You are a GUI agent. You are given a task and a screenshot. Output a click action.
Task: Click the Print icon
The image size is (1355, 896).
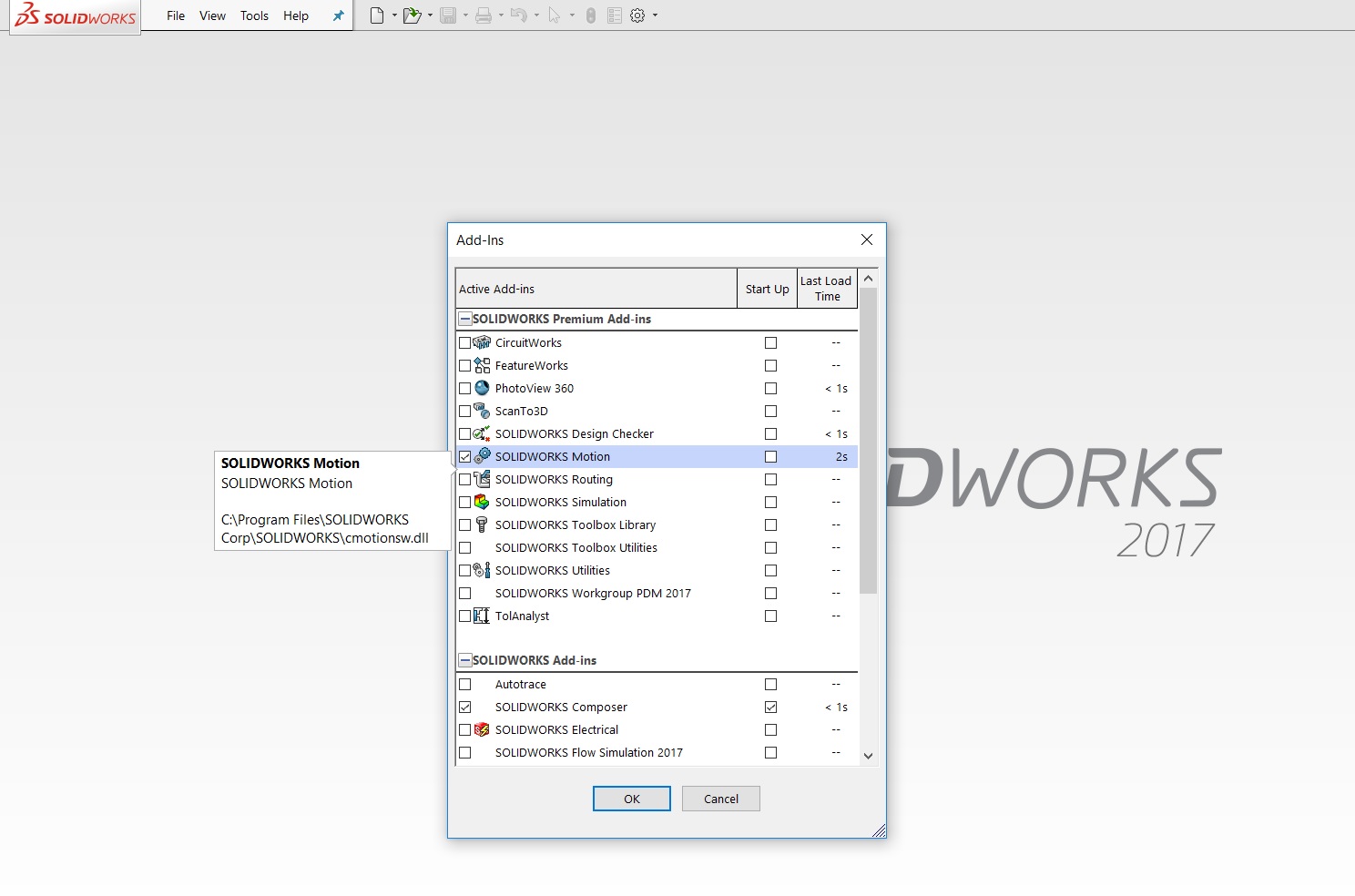(484, 15)
